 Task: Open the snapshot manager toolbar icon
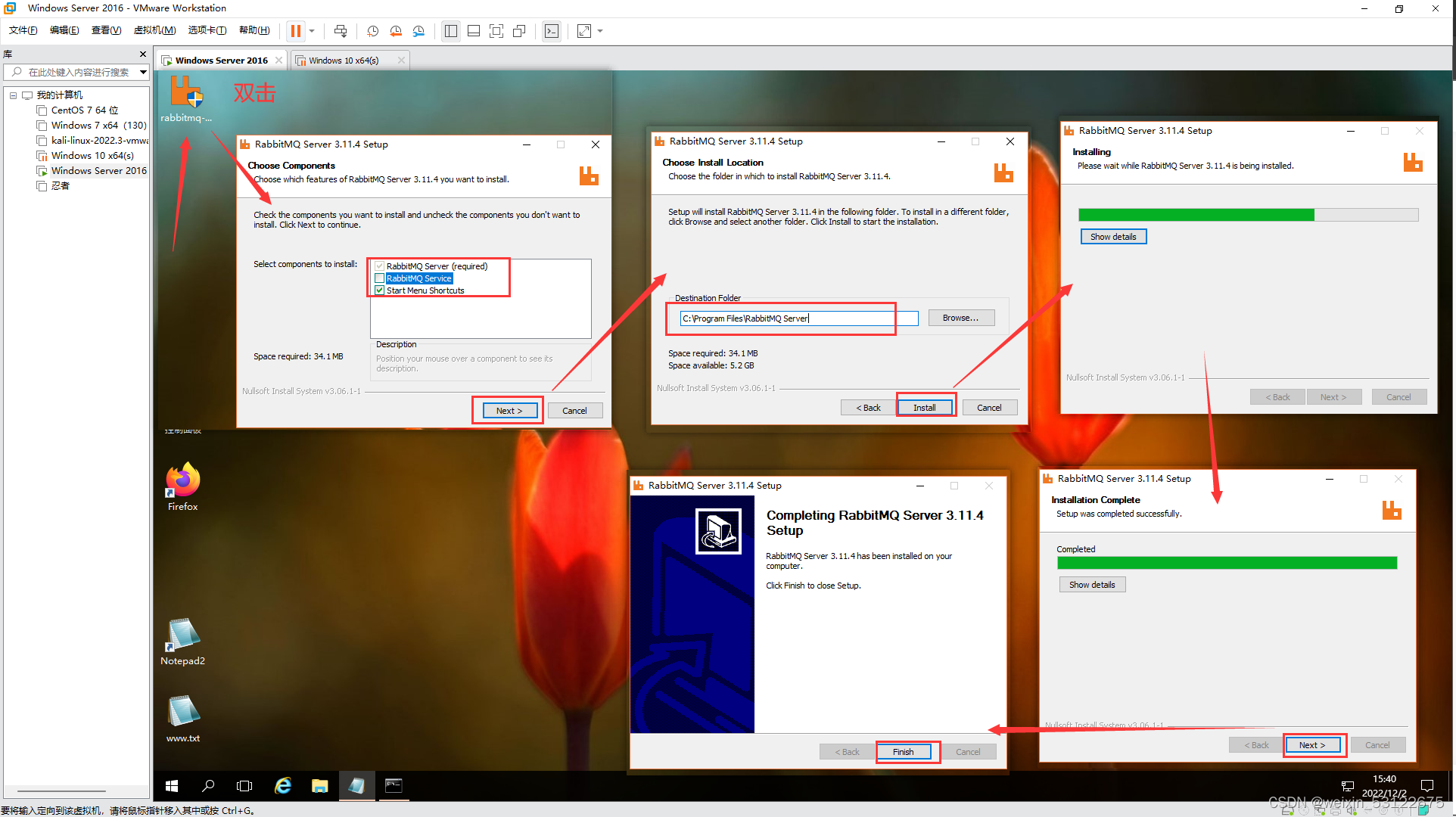[x=419, y=31]
